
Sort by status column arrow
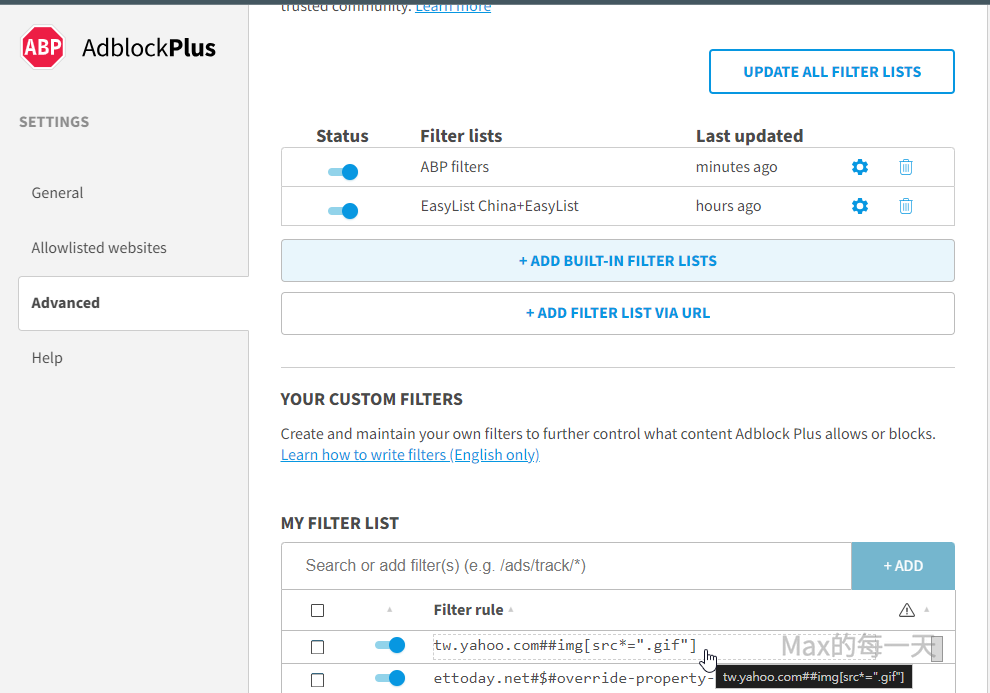(389, 610)
